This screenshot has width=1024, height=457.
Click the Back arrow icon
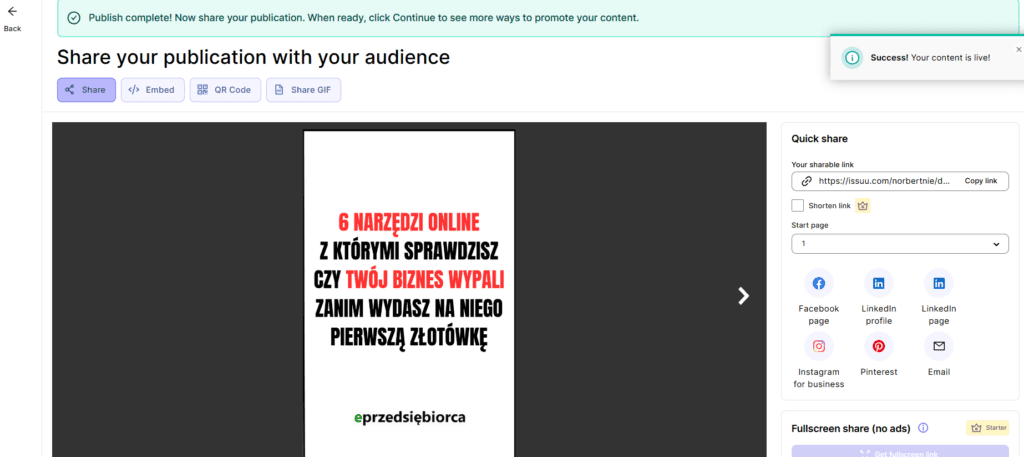(x=12, y=12)
